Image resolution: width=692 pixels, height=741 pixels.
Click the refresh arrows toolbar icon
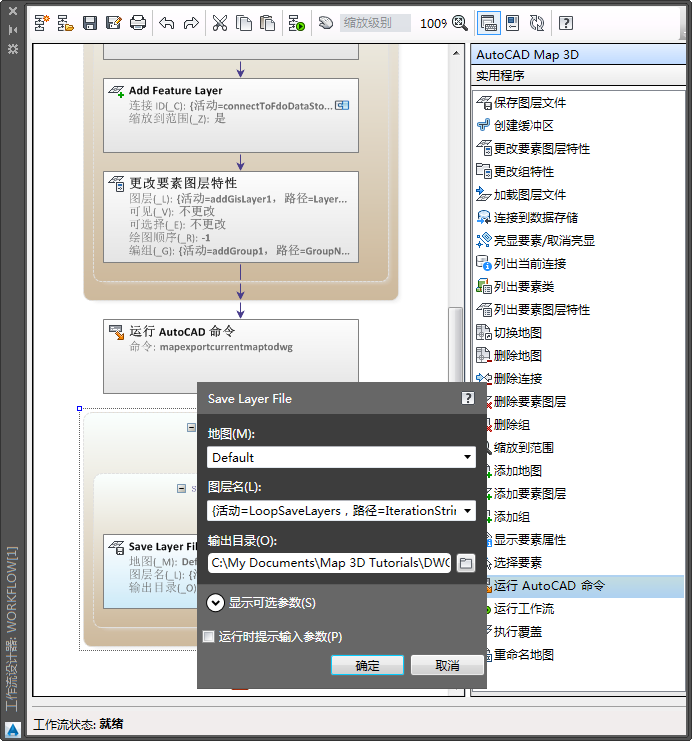click(537, 23)
